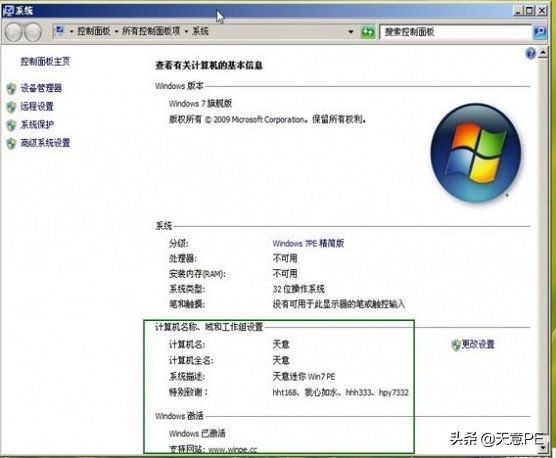Click the 更改设置 link

(478, 344)
